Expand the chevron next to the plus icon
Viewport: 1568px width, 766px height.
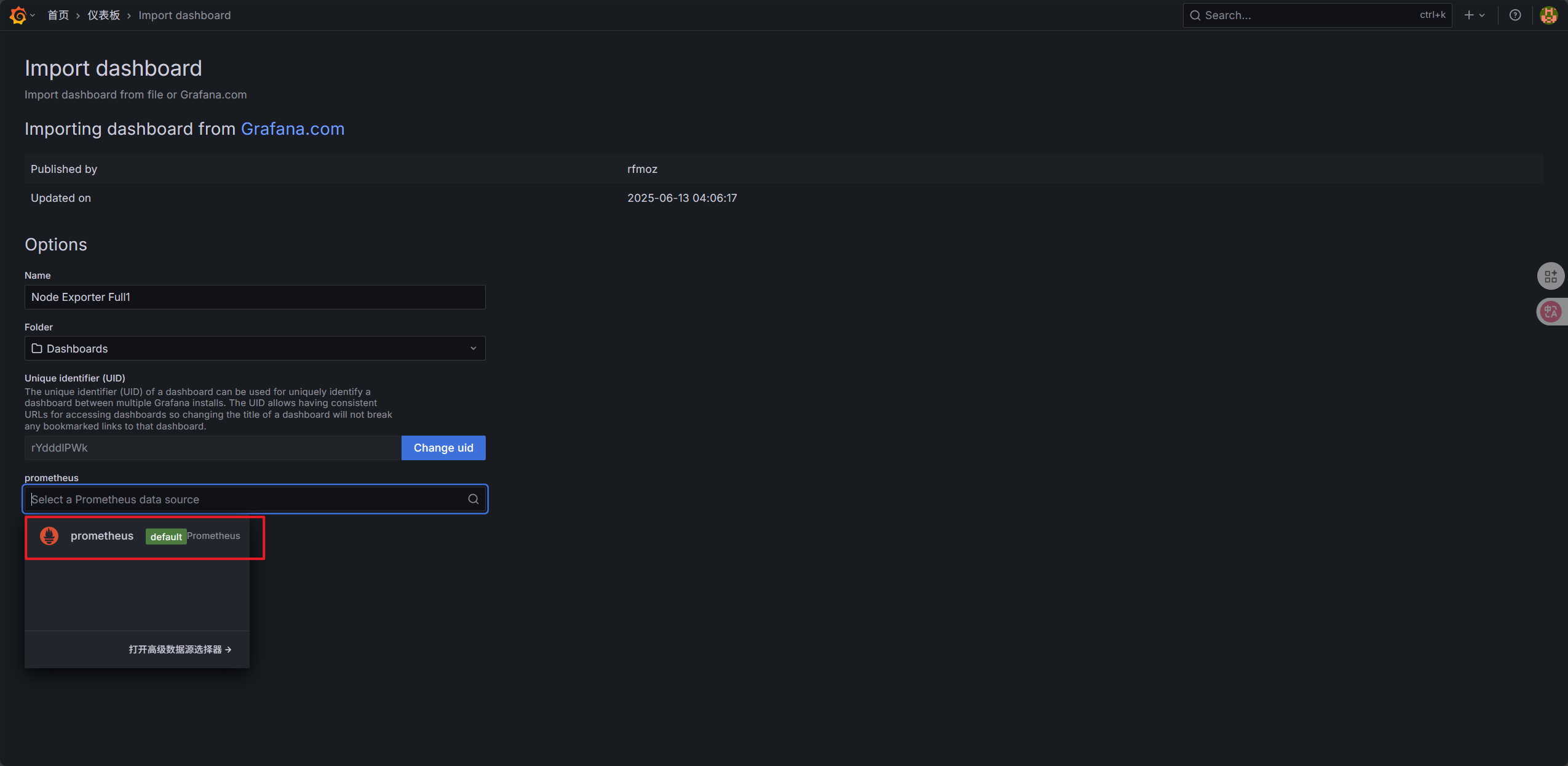[1483, 15]
